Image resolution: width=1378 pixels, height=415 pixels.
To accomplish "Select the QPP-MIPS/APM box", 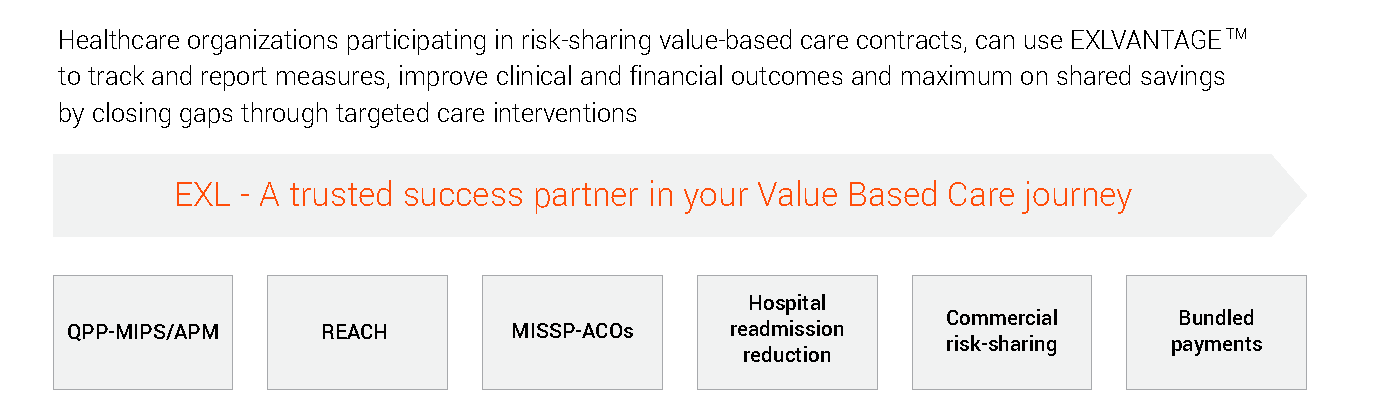I will [x=142, y=332].
